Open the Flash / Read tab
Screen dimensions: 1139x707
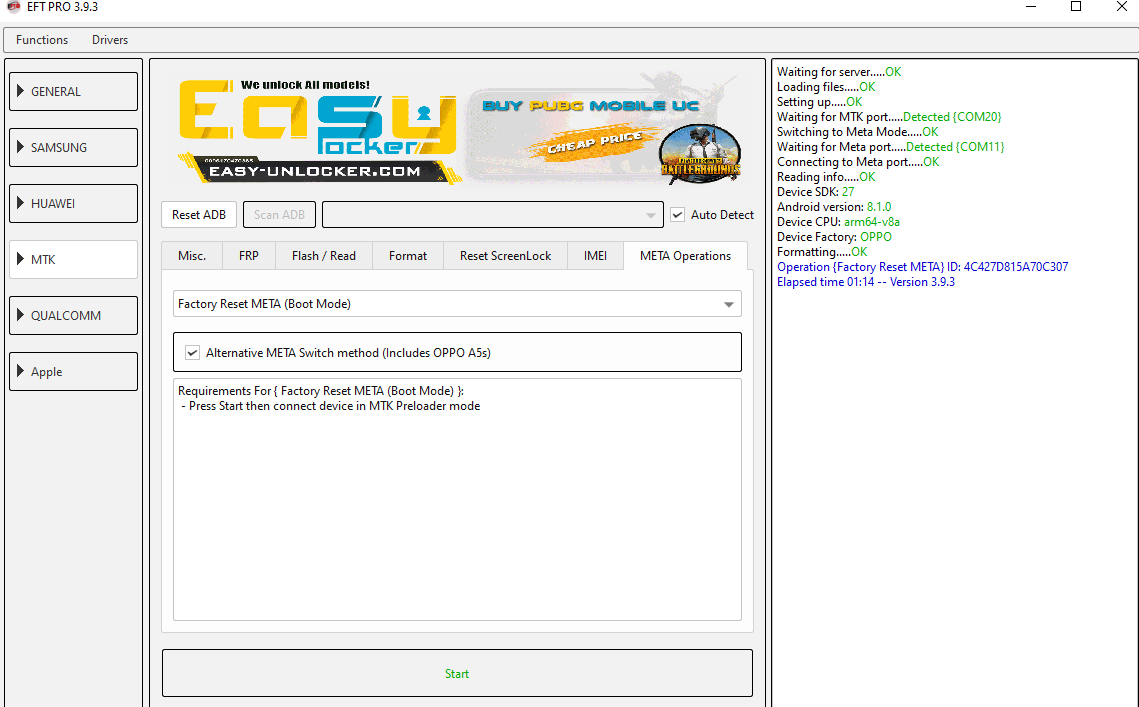(324, 256)
